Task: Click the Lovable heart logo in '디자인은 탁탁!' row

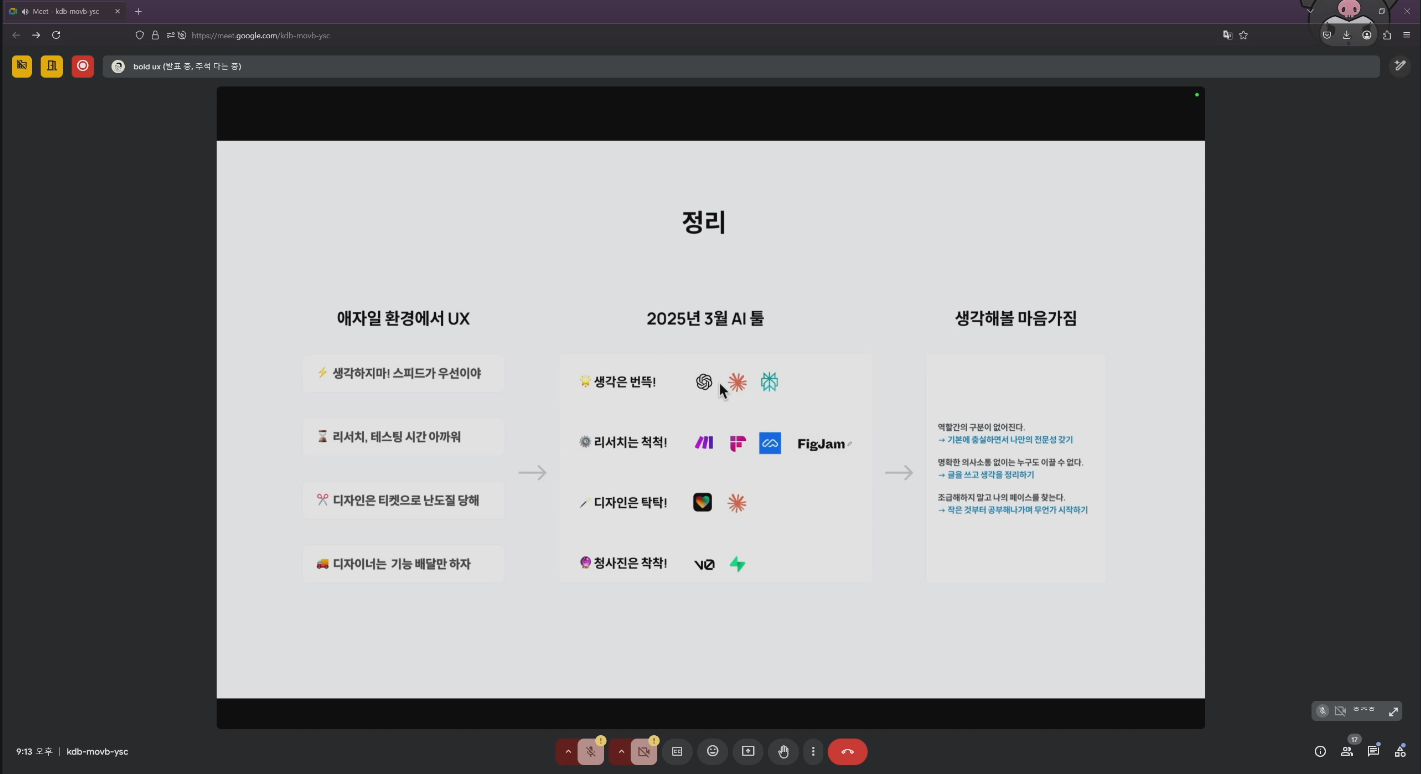Action: [x=703, y=502]
